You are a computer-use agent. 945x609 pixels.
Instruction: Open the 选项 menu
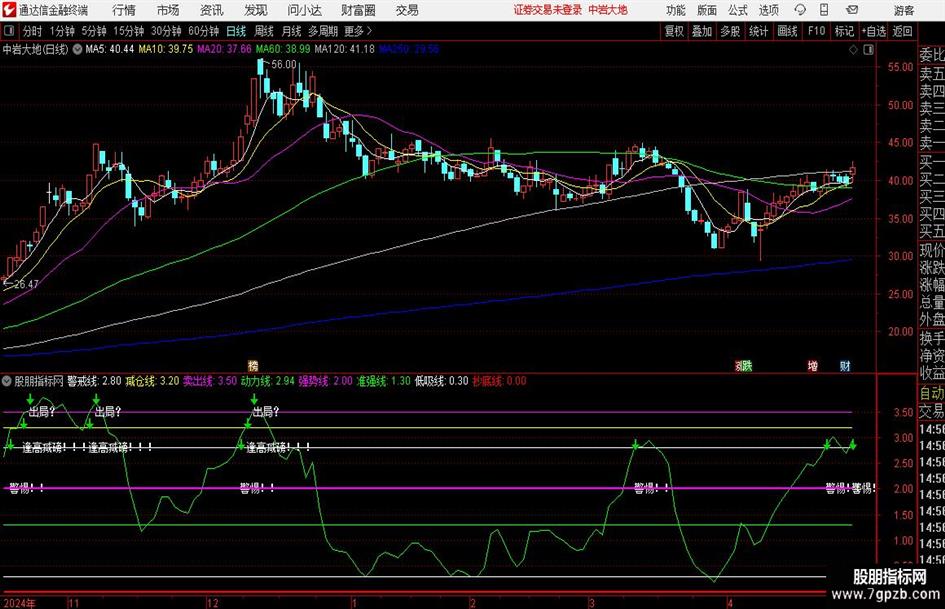coord(768,10)
